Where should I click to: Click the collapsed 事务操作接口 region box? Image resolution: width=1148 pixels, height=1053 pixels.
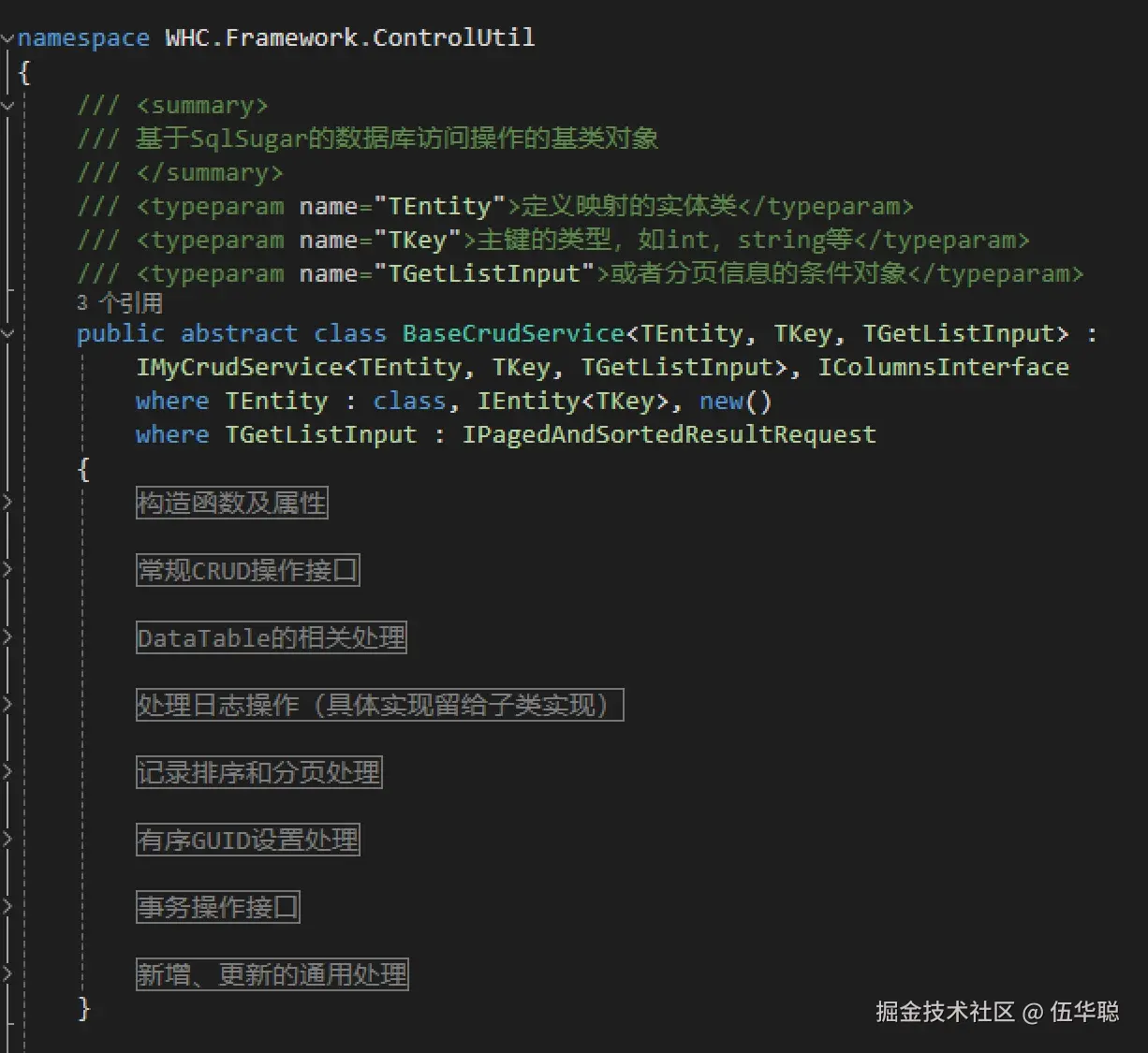(x=217, y=908)
